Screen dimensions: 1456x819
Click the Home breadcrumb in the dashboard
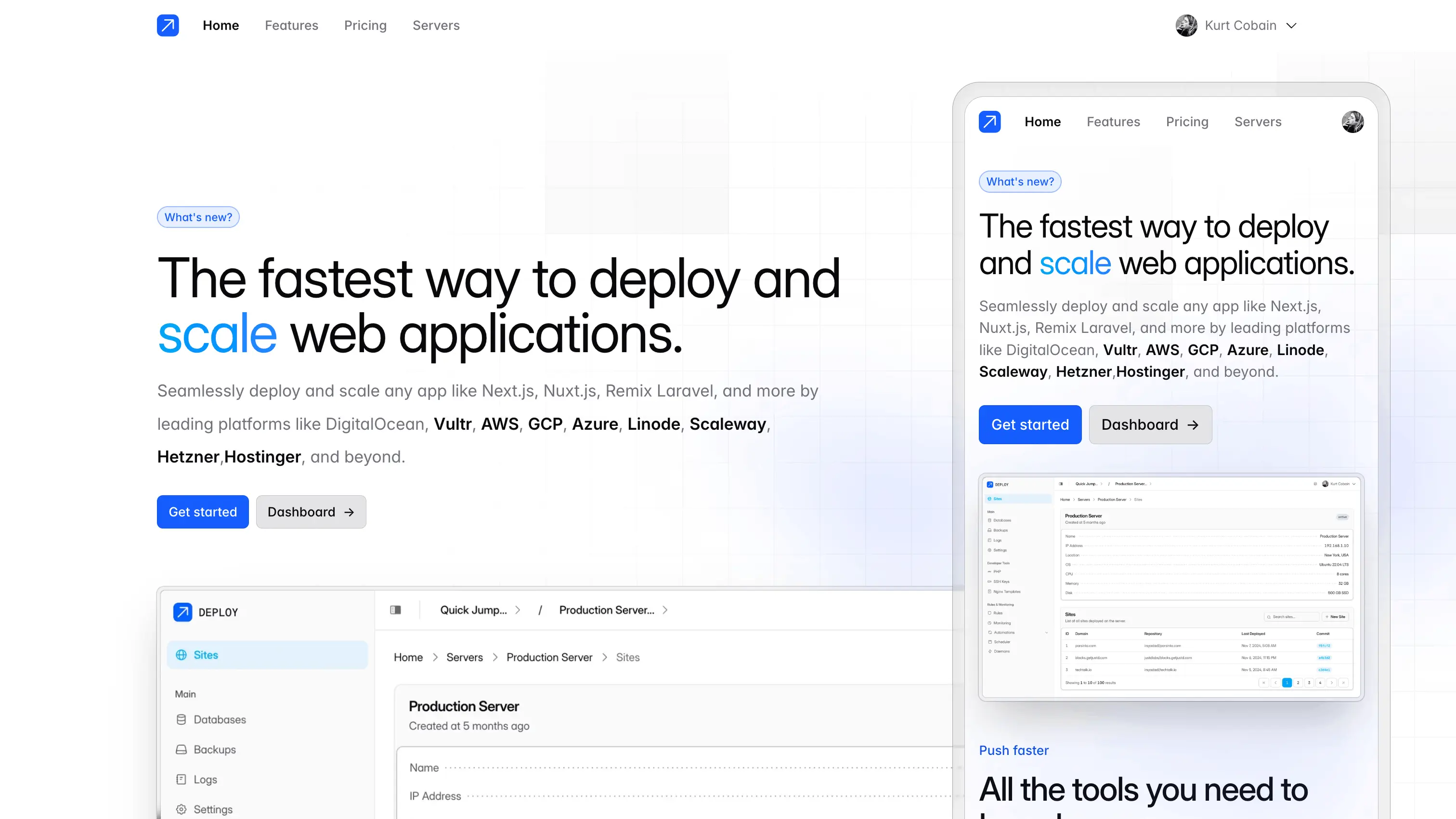click(408, 657)
